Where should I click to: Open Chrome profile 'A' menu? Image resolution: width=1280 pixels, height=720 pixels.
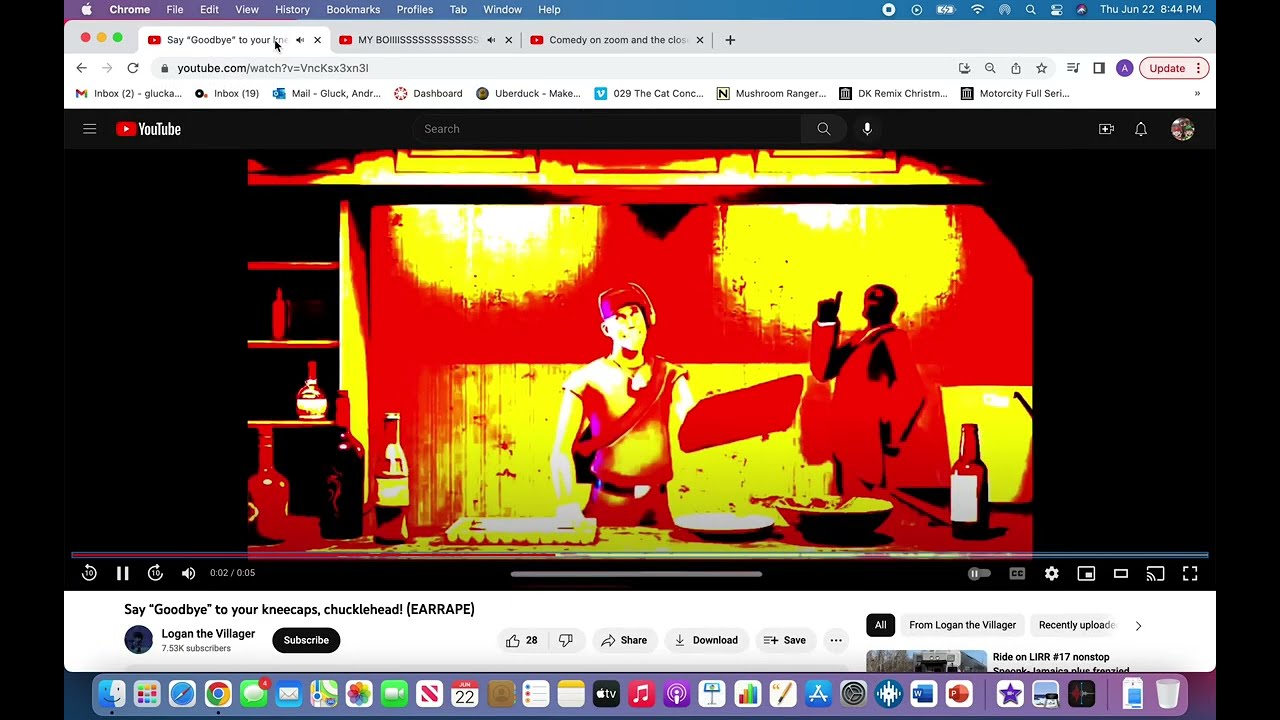click(1125, 68)
